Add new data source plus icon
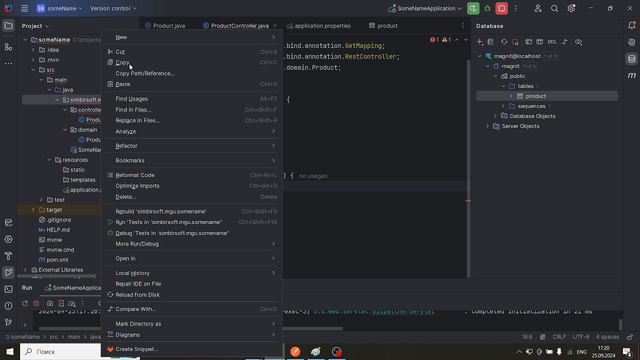The height and width of the screenshot is (360, 640). tap(480, 42)
